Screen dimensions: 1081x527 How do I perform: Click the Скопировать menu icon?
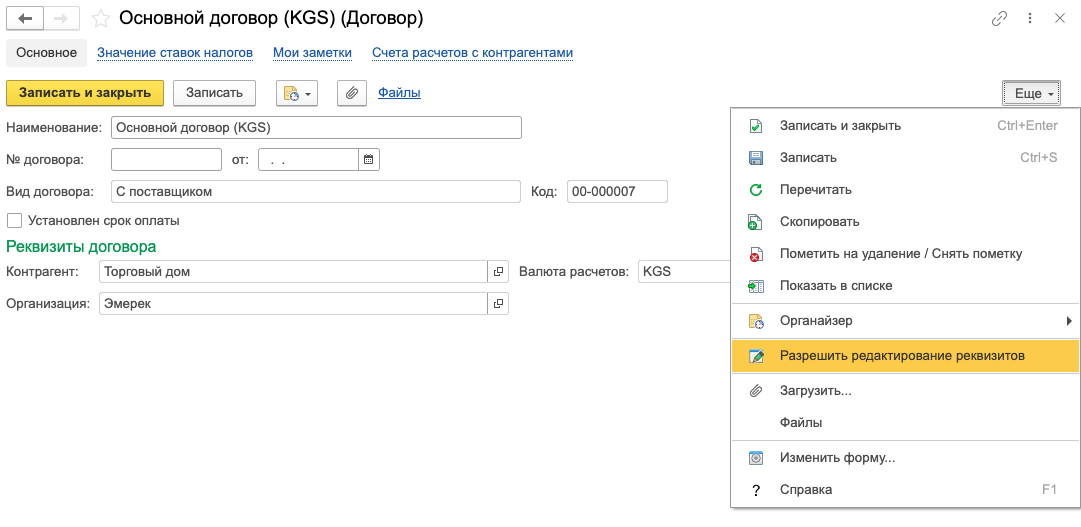click(x=756, y=222)
